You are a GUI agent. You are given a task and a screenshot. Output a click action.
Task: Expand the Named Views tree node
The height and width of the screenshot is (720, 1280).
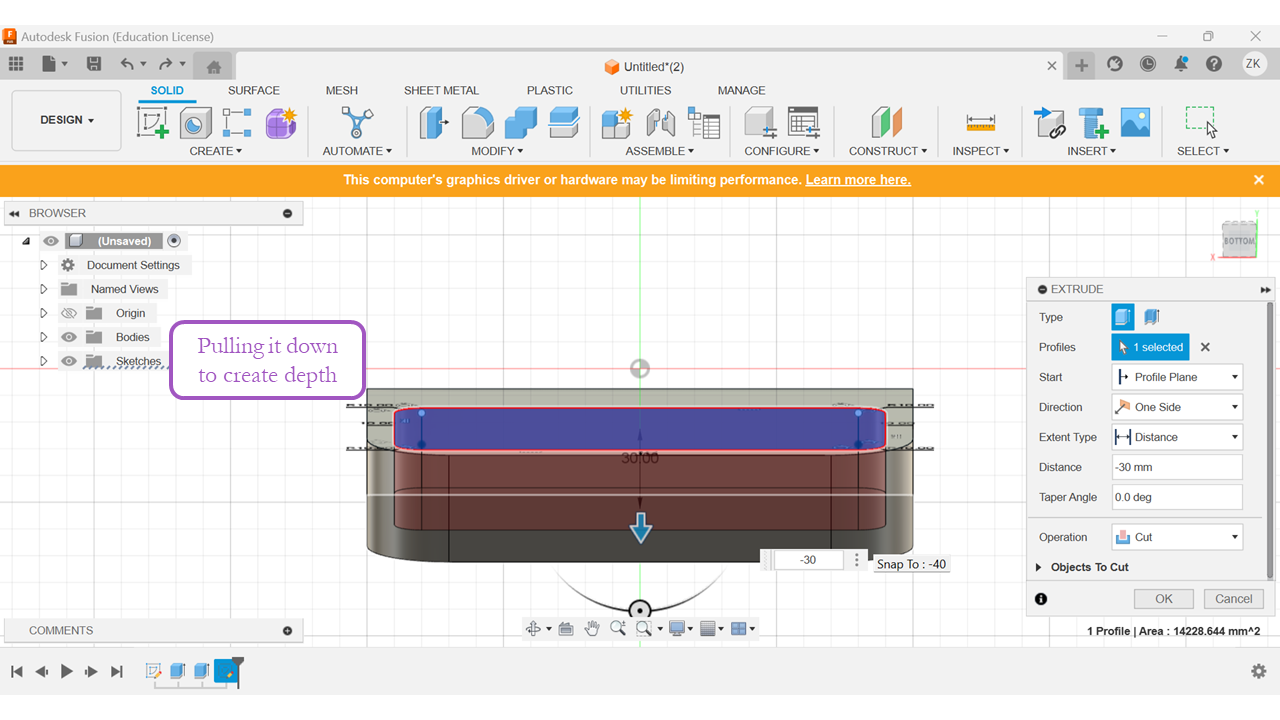tap(43, 289)
